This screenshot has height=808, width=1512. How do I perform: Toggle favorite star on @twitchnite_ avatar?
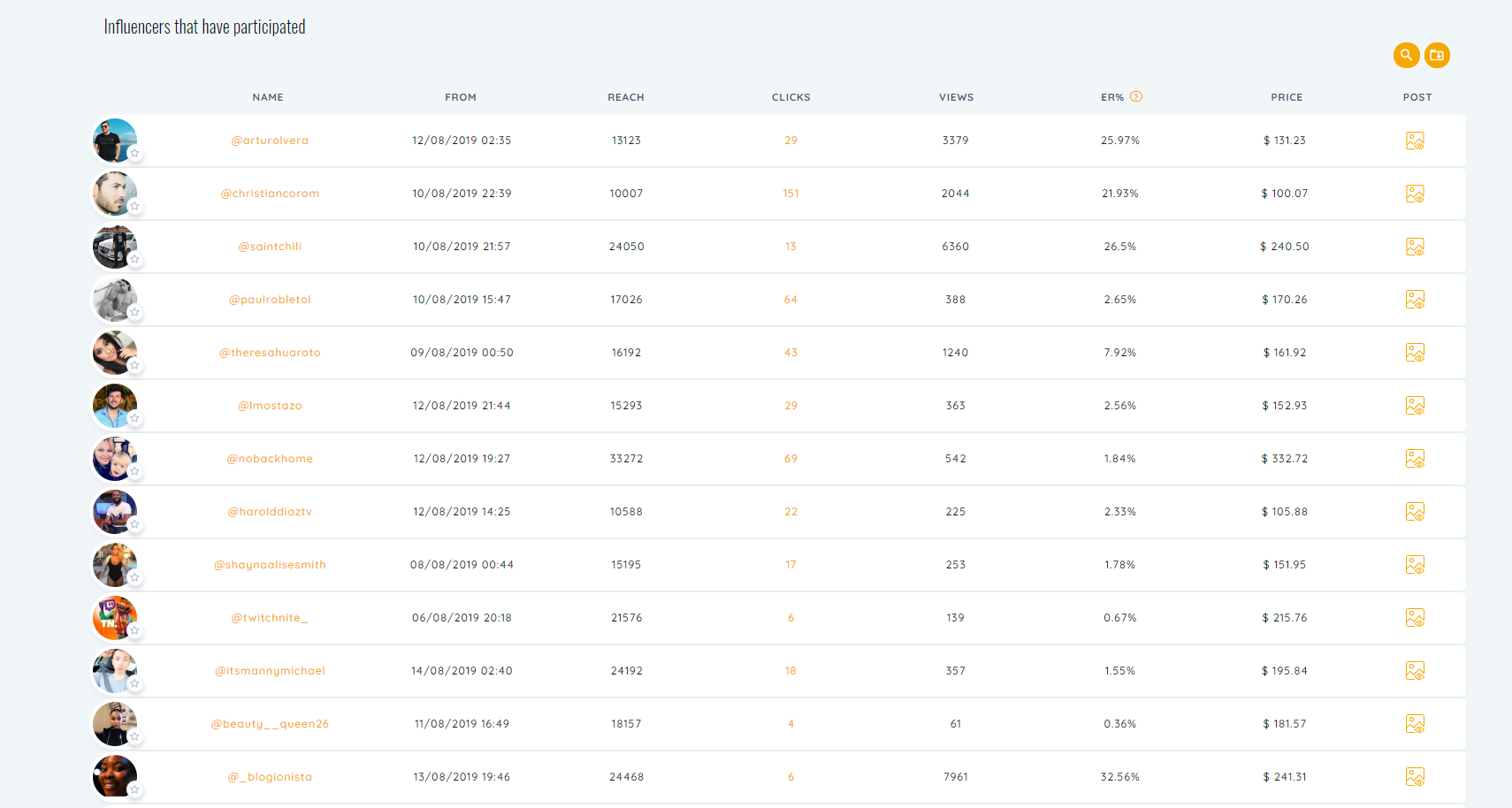coord(134,631)
